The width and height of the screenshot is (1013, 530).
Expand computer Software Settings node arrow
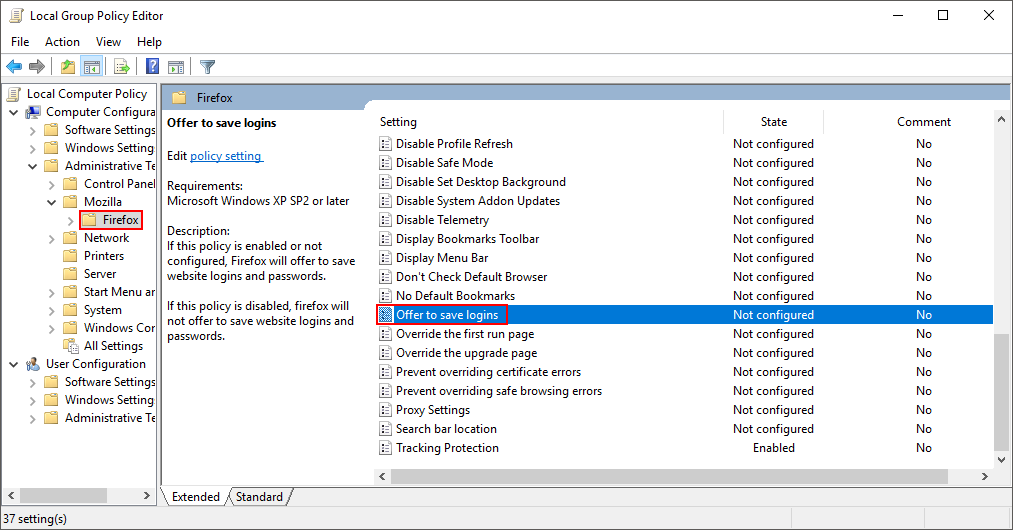point(32,131)
